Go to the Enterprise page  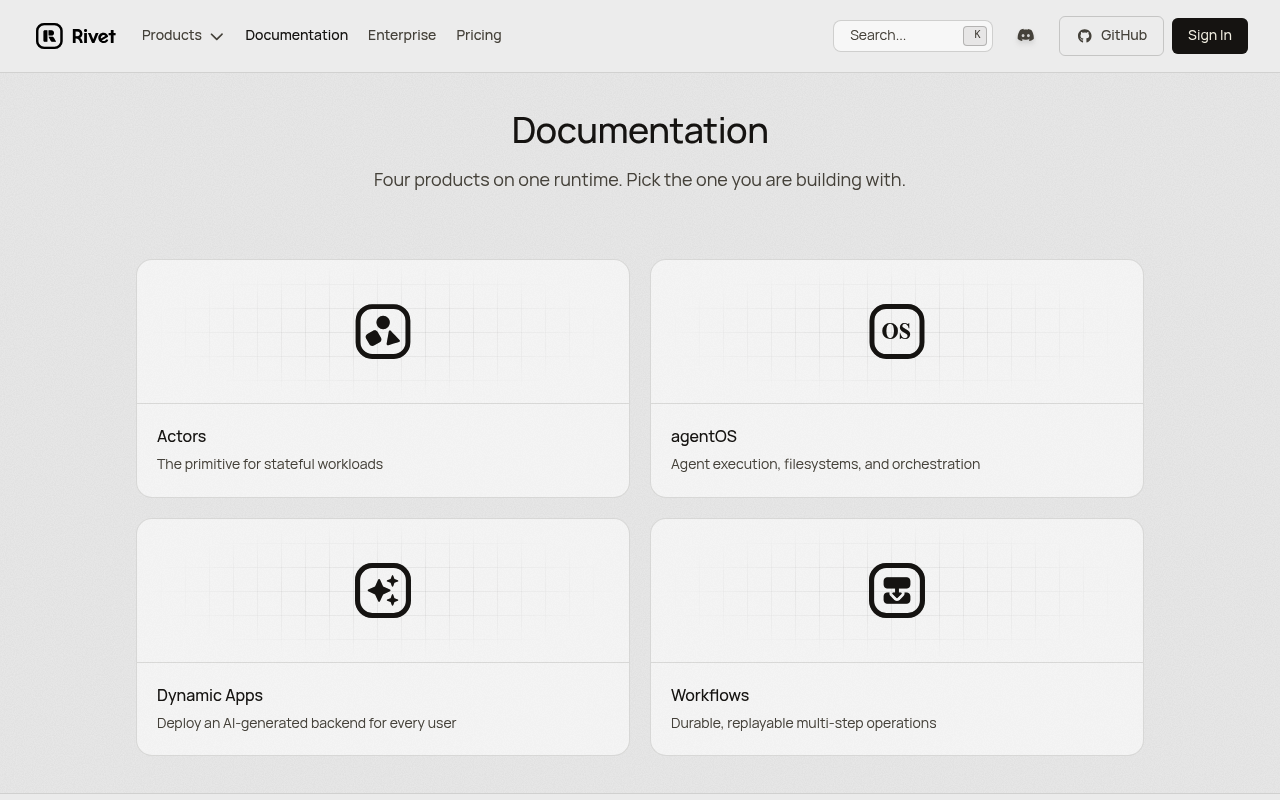(402, 35)
